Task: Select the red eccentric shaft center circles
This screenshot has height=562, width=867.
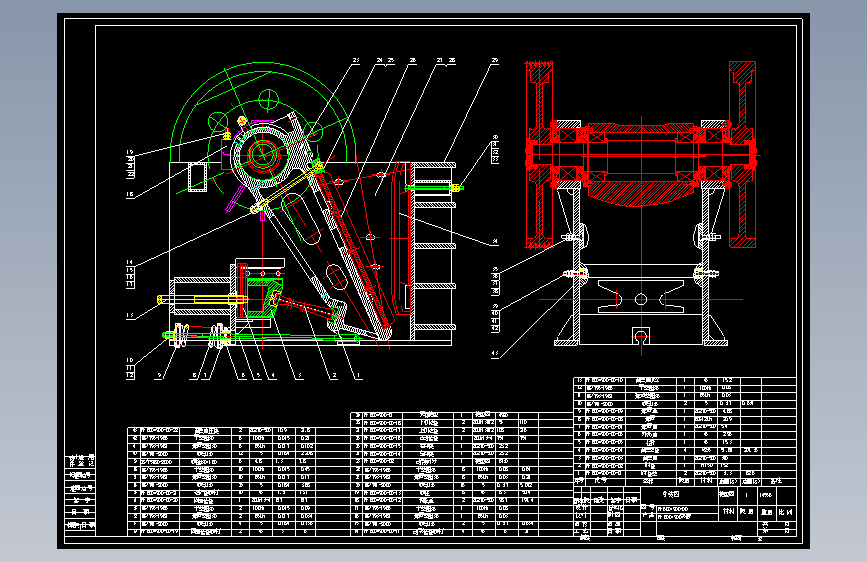Action: [x=263, y=154]
